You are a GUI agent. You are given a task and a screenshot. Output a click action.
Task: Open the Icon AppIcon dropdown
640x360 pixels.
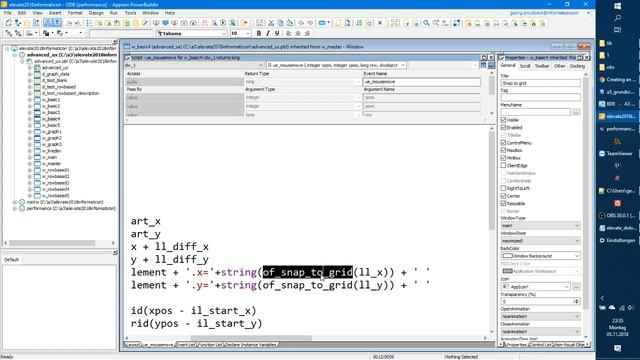click(x=566, y=287)
